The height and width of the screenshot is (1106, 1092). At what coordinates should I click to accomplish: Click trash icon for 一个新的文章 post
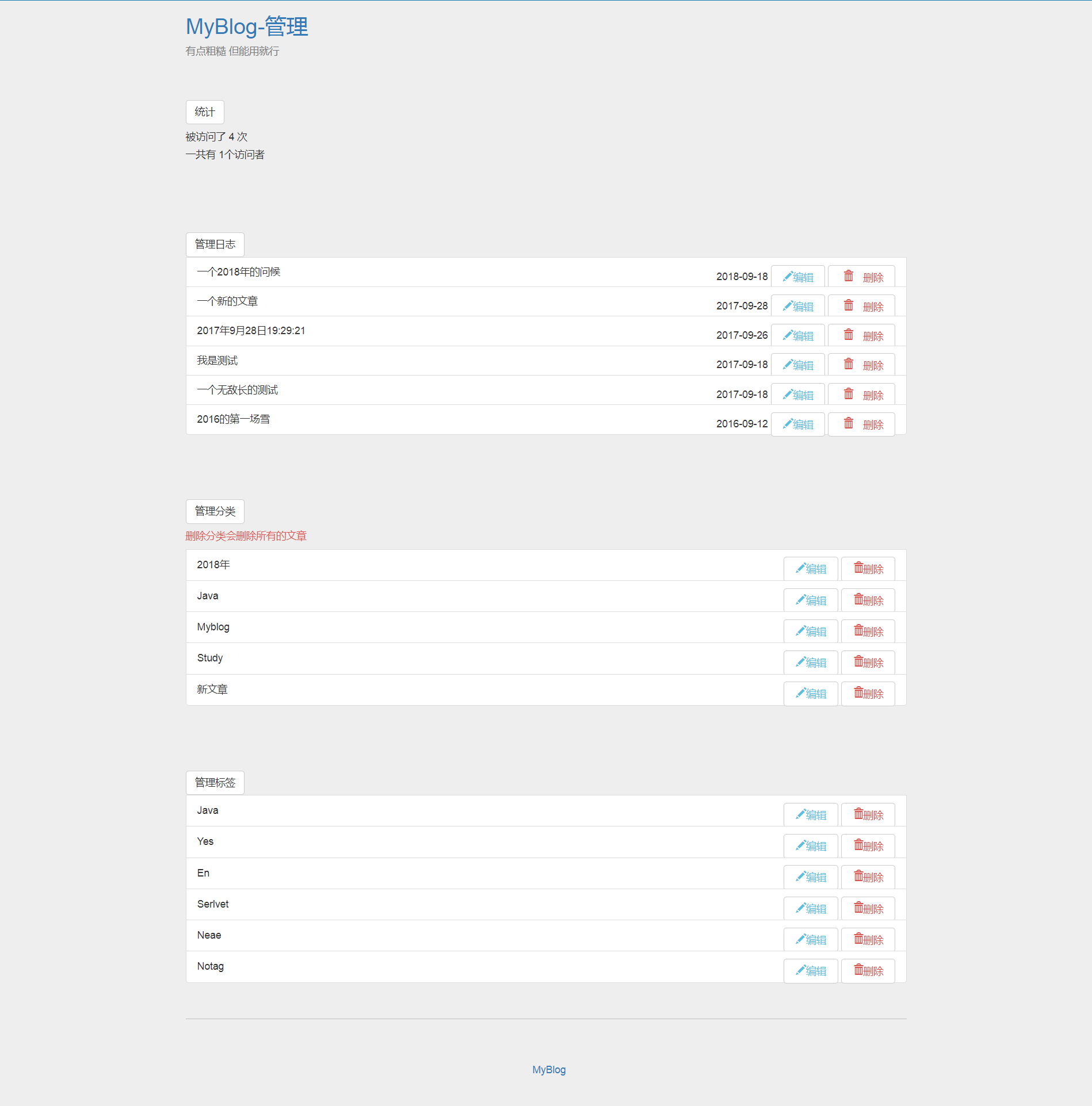click(x=848, y=305)
